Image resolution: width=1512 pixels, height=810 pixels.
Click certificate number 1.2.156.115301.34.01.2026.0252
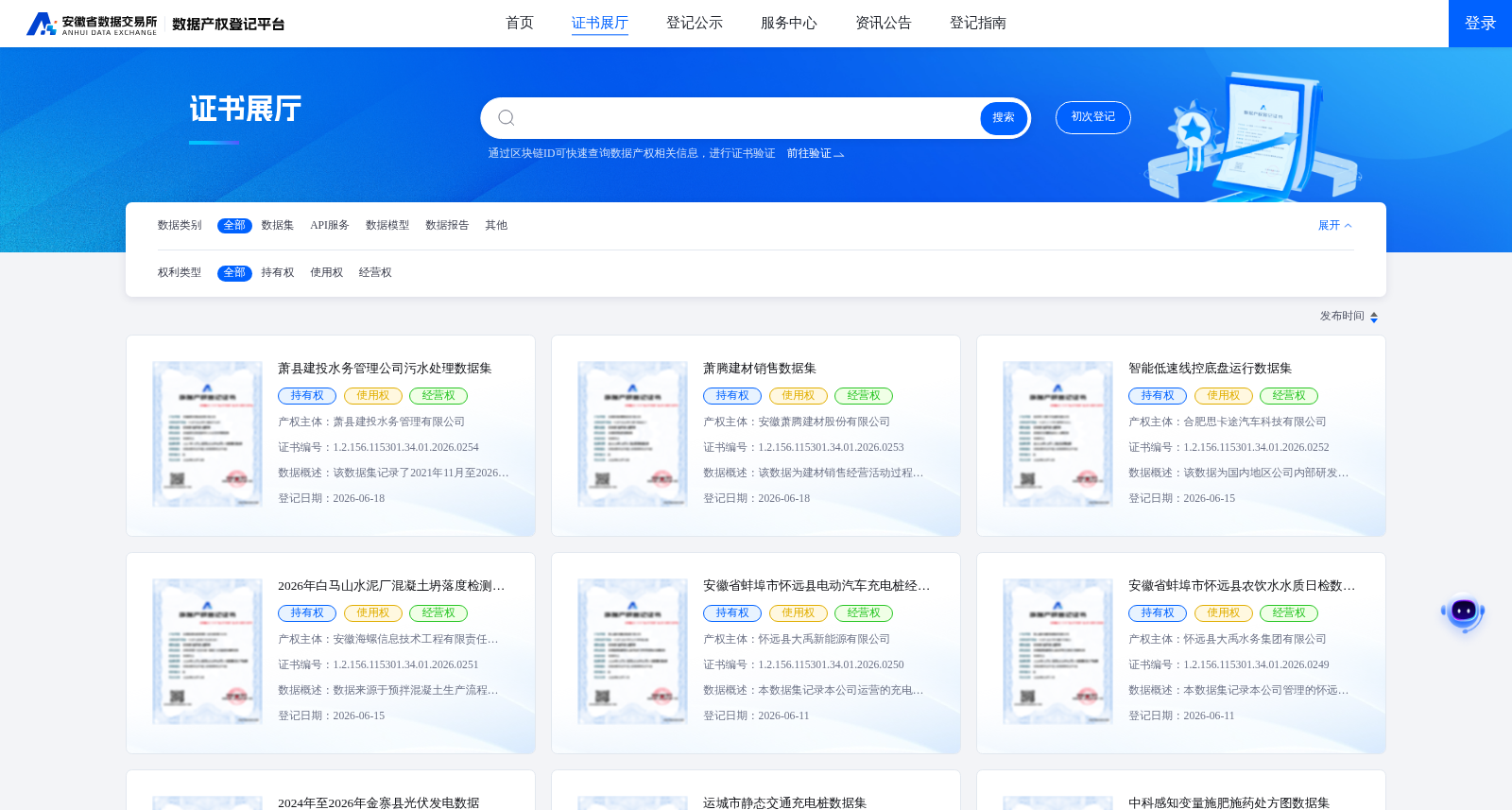(x=1257, y=447)
